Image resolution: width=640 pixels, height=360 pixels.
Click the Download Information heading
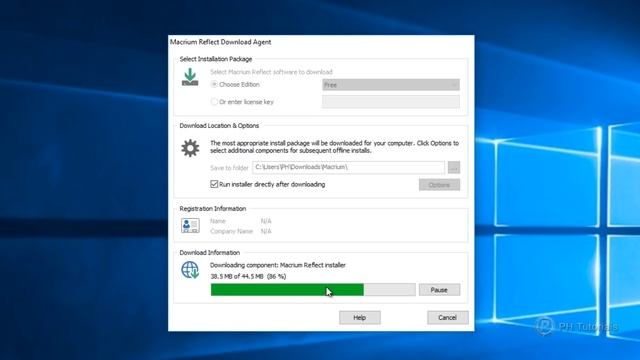(210, 253)
